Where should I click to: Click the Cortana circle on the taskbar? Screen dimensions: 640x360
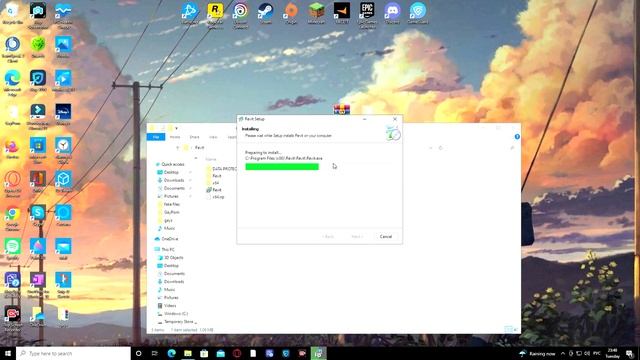(138, 353)
